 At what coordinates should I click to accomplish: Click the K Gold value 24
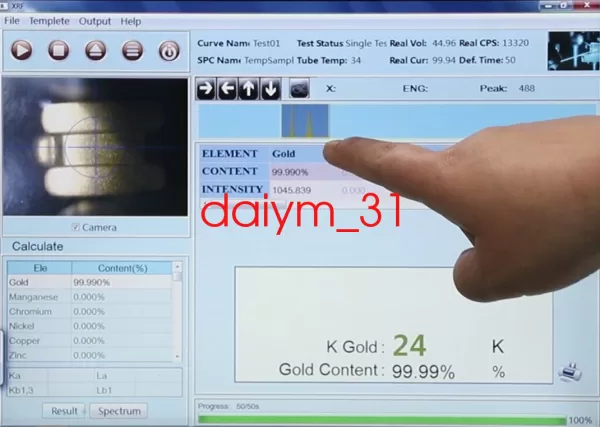[x=409, y=346]
